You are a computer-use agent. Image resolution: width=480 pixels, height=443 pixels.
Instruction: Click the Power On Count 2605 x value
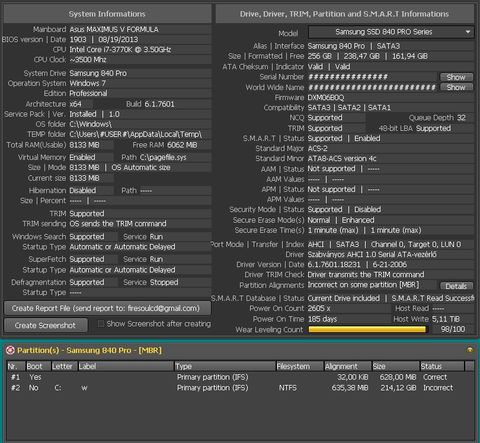click(x=319, y=308)
